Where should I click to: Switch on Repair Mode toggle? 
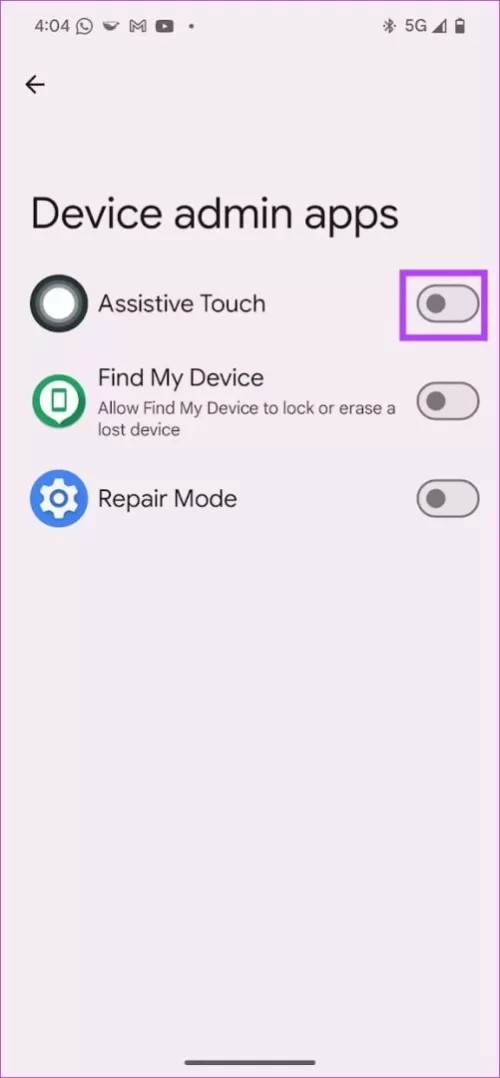coord(447,498)
